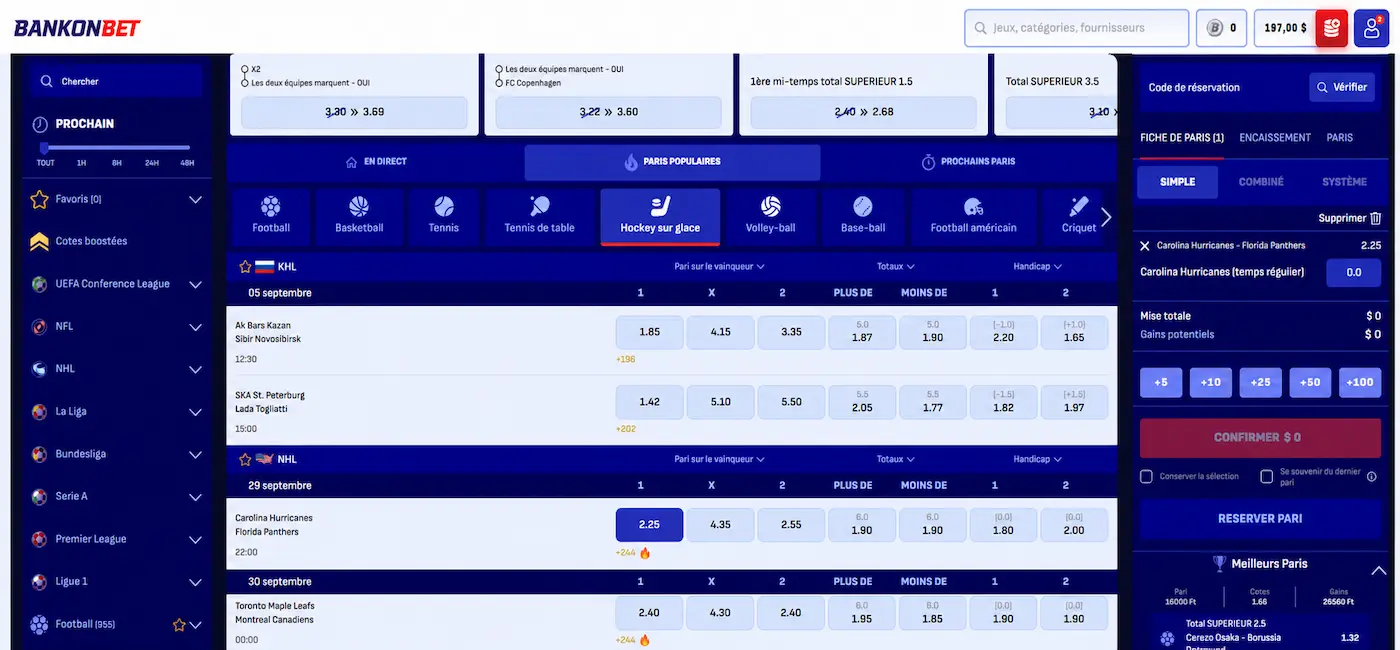This screenshot has height=650, width=1400.
Task: Favorite the KHL league star
Action: (x=245, y=267)
